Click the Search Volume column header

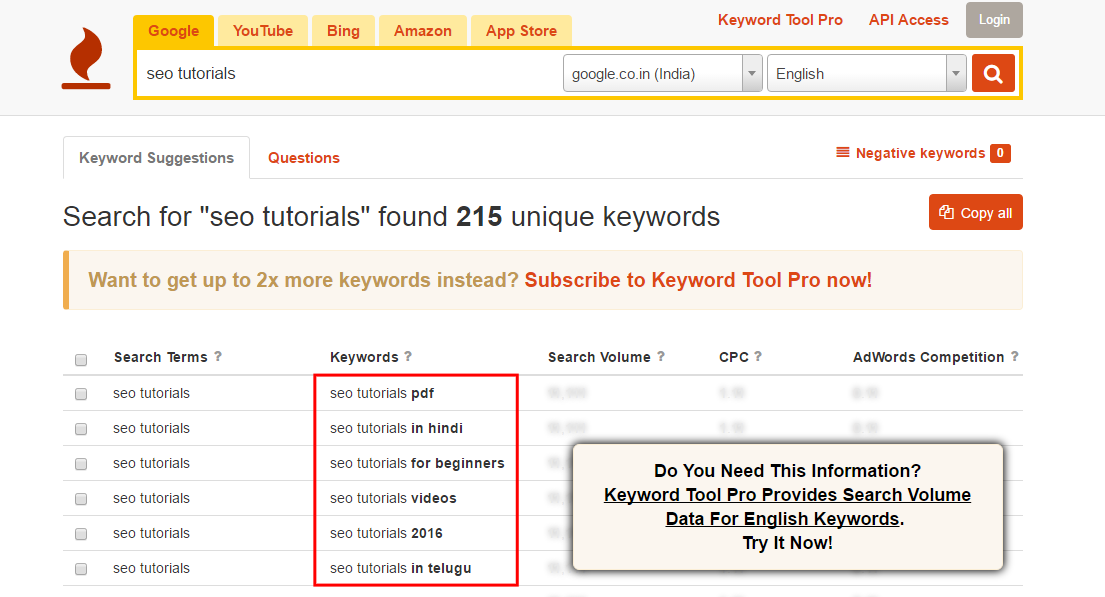(x=599, y=357)
